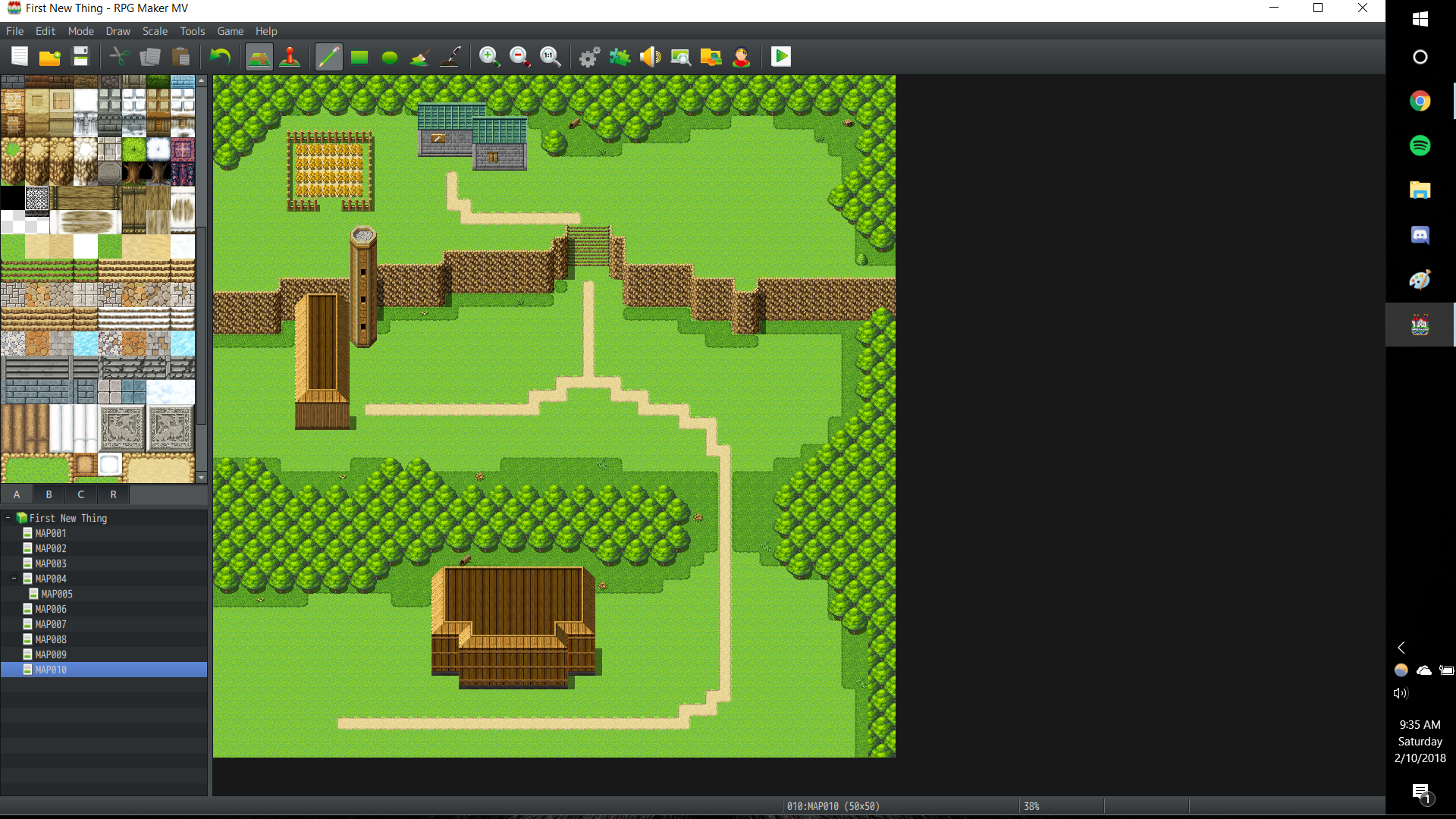Open the Game menu

(231, 31)
